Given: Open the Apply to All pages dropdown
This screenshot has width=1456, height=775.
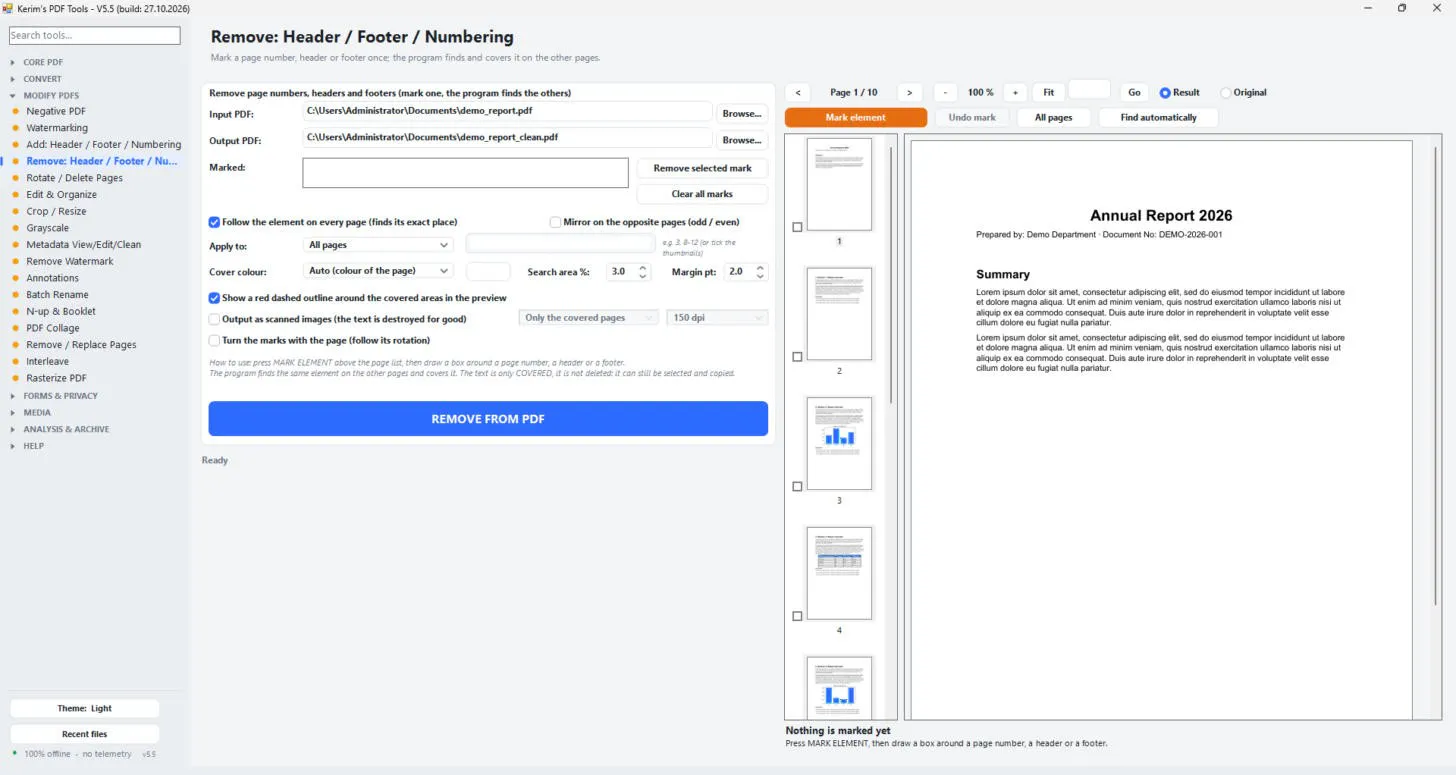Looking at the screenshot, I should point(378,245).
